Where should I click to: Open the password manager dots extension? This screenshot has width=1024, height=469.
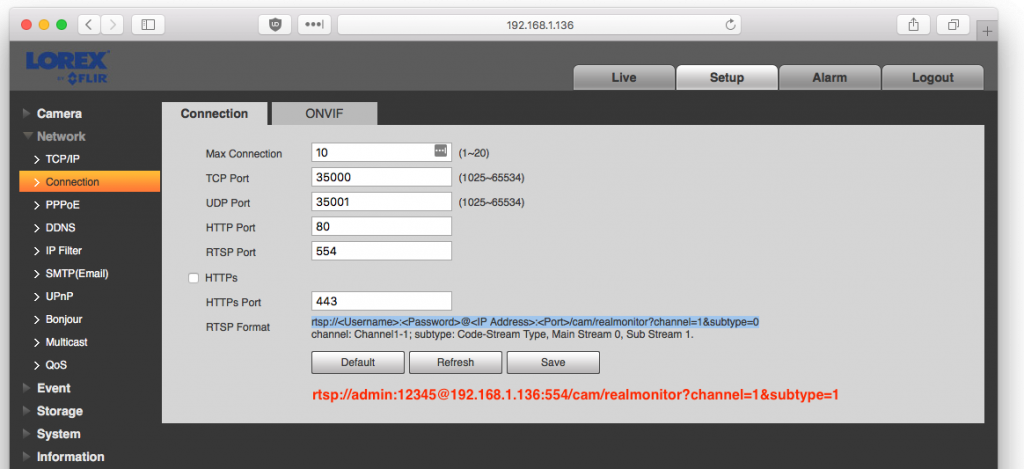click(x=315, y=25)
